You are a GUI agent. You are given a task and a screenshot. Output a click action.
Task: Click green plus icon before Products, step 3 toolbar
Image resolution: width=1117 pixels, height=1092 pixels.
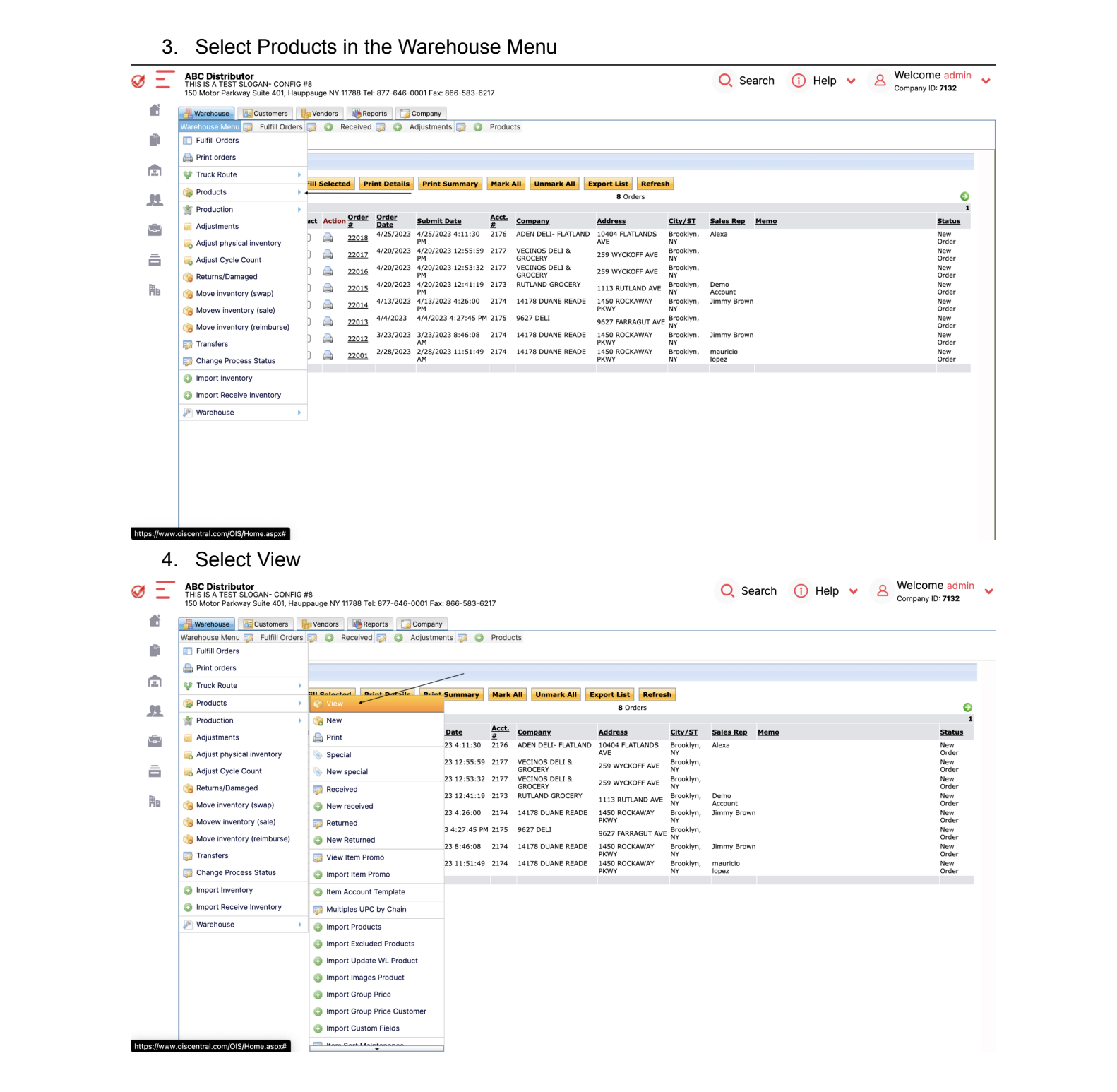478,127
